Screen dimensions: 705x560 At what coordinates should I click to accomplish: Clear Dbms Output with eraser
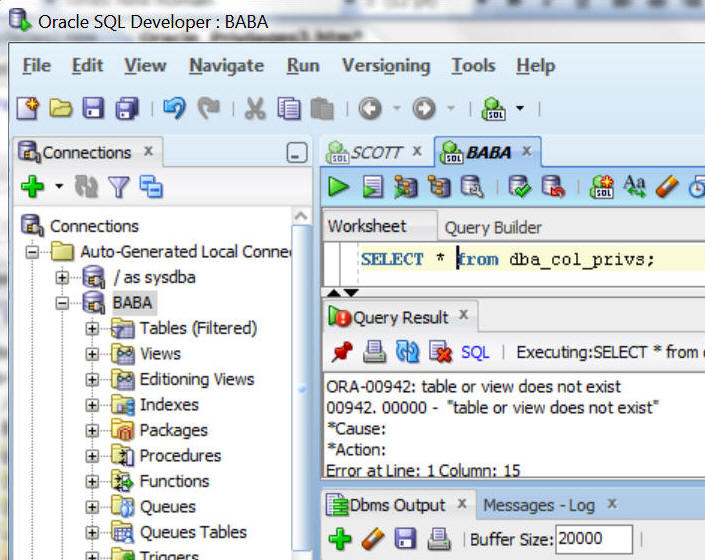(x=373, y=539)
